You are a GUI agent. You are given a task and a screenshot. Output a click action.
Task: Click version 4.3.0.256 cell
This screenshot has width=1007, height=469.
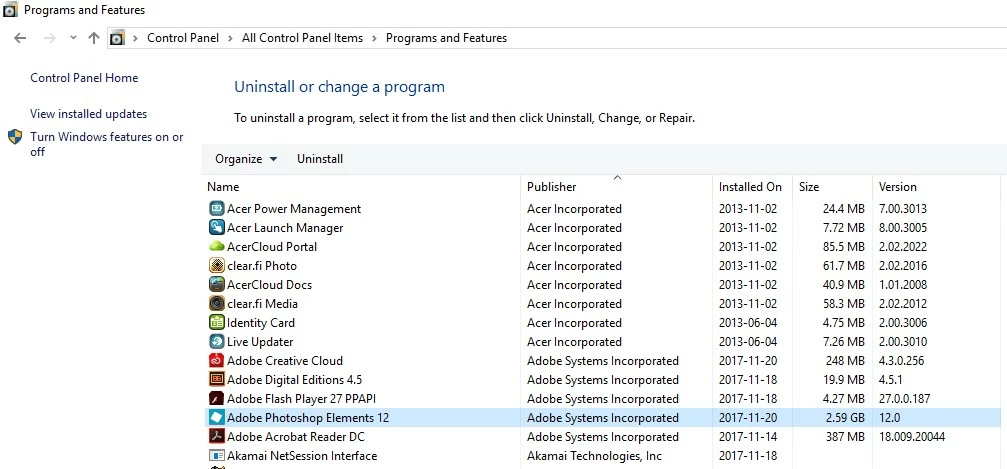(903, 360)
